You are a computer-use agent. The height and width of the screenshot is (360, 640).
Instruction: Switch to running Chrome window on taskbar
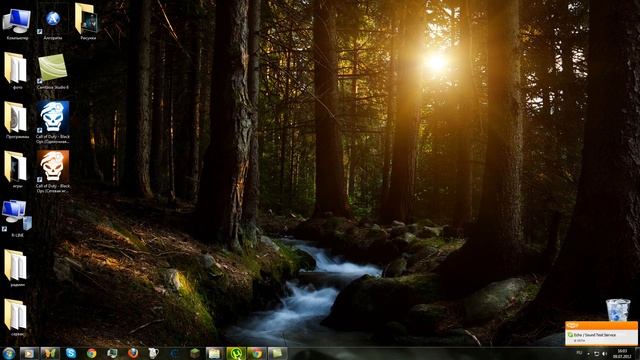coord(256,353)
